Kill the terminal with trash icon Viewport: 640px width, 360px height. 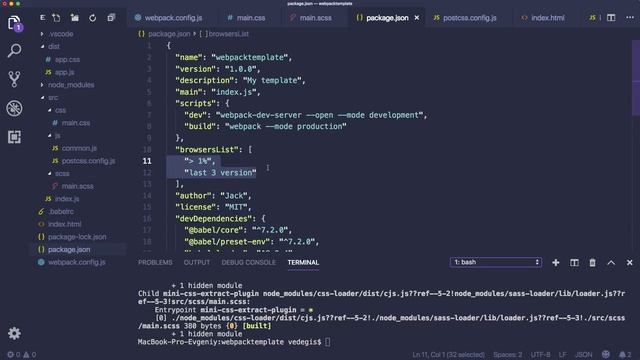pos(592,262)
